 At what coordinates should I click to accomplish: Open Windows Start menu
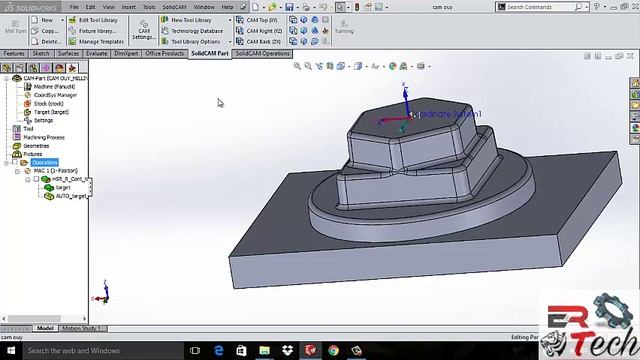click(x=11, y=351)
